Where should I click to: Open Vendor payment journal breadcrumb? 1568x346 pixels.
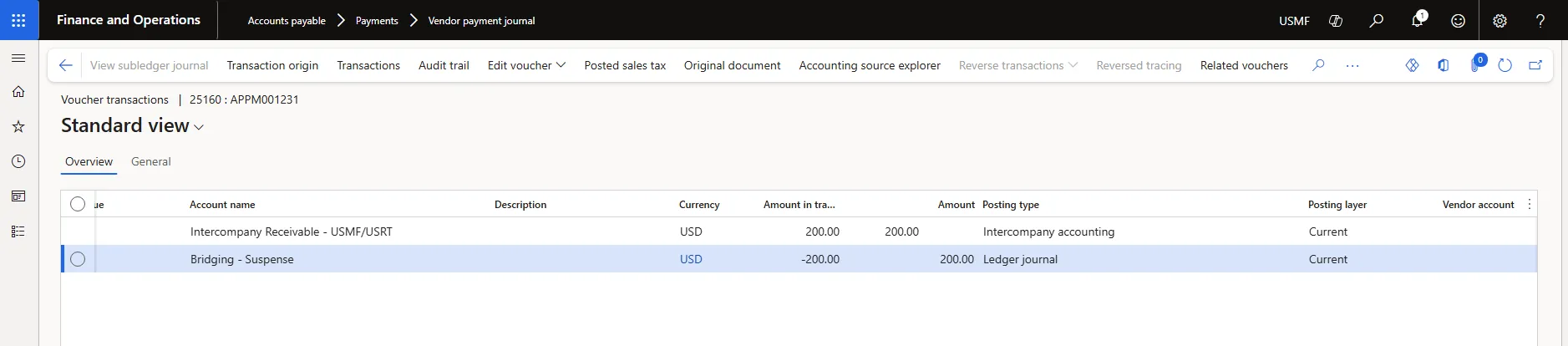pyautogui.click(x=481, y=21)
